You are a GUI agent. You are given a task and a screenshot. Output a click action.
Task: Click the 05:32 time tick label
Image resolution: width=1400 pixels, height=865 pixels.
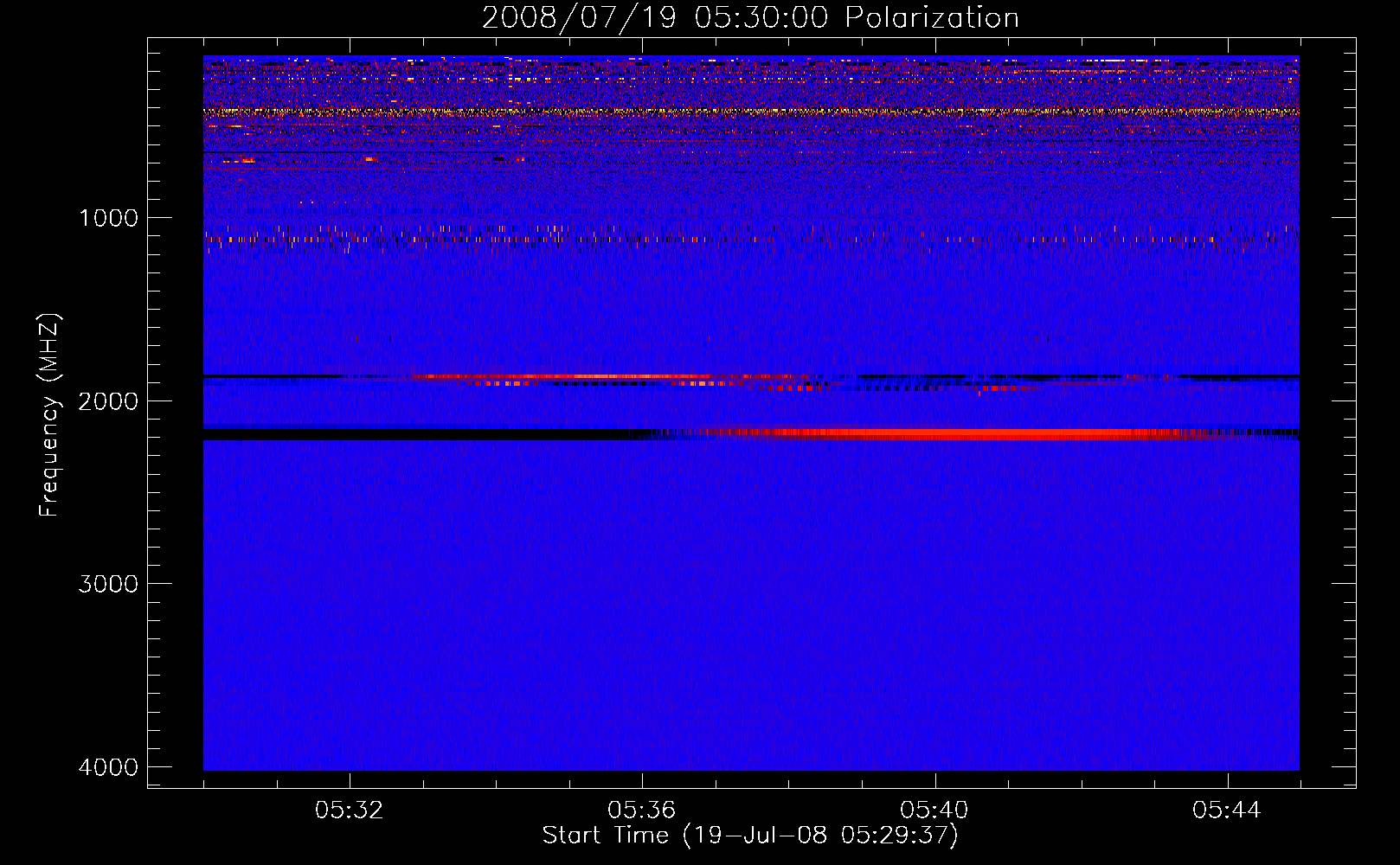click(x=350, y=810)
